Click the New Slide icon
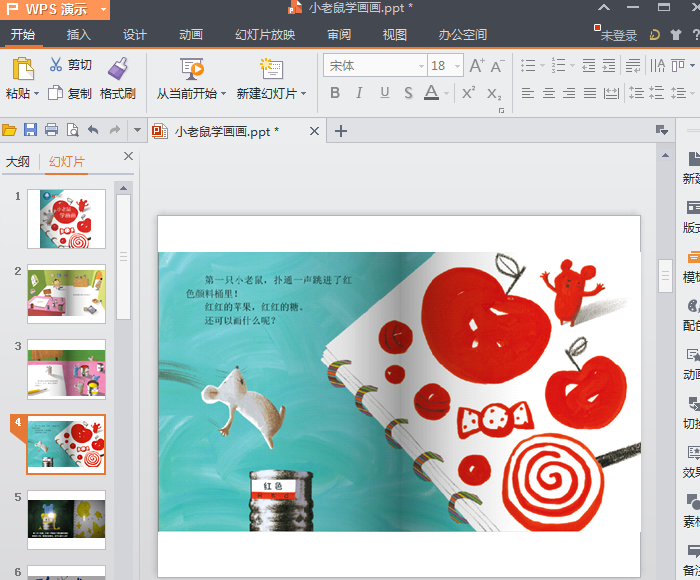Viewport: 700px width, 580px height. coord(271,69)
